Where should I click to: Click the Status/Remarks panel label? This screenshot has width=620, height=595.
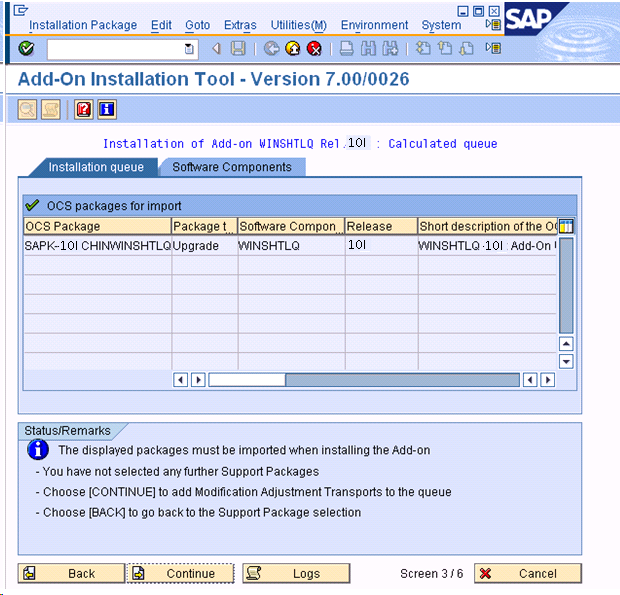tap(67, 431)
